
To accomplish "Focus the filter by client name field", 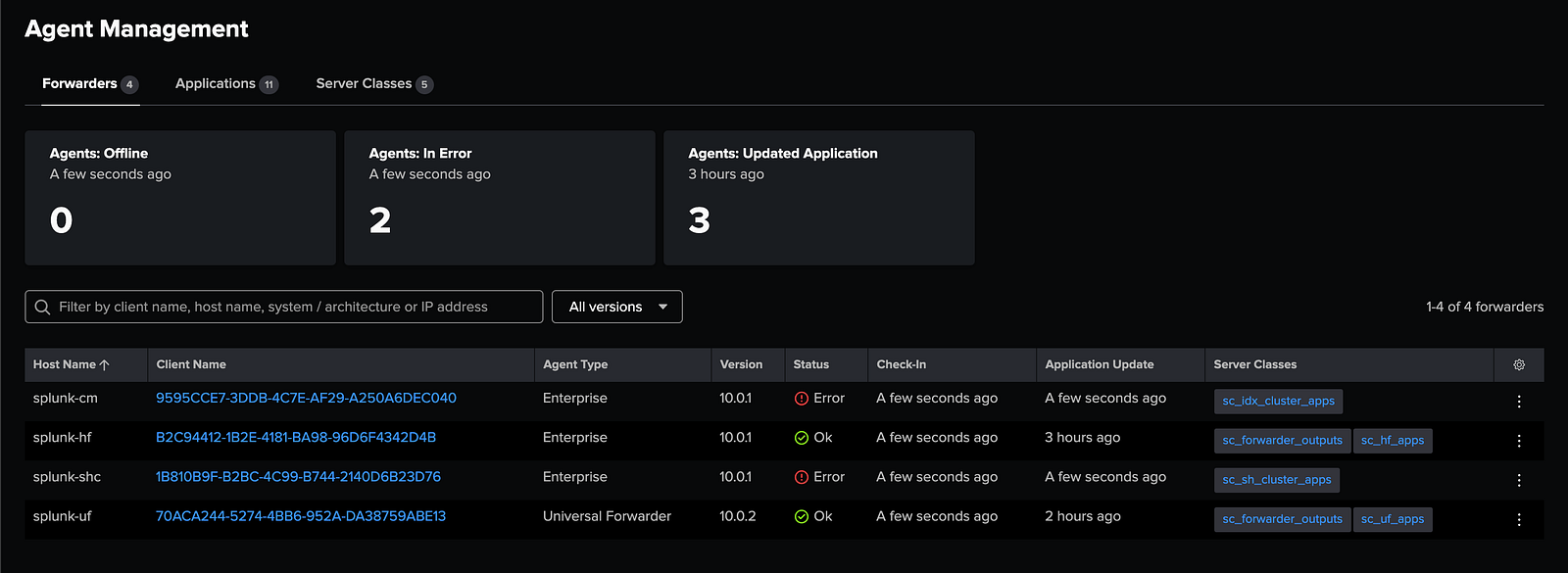I will (294, 307).
